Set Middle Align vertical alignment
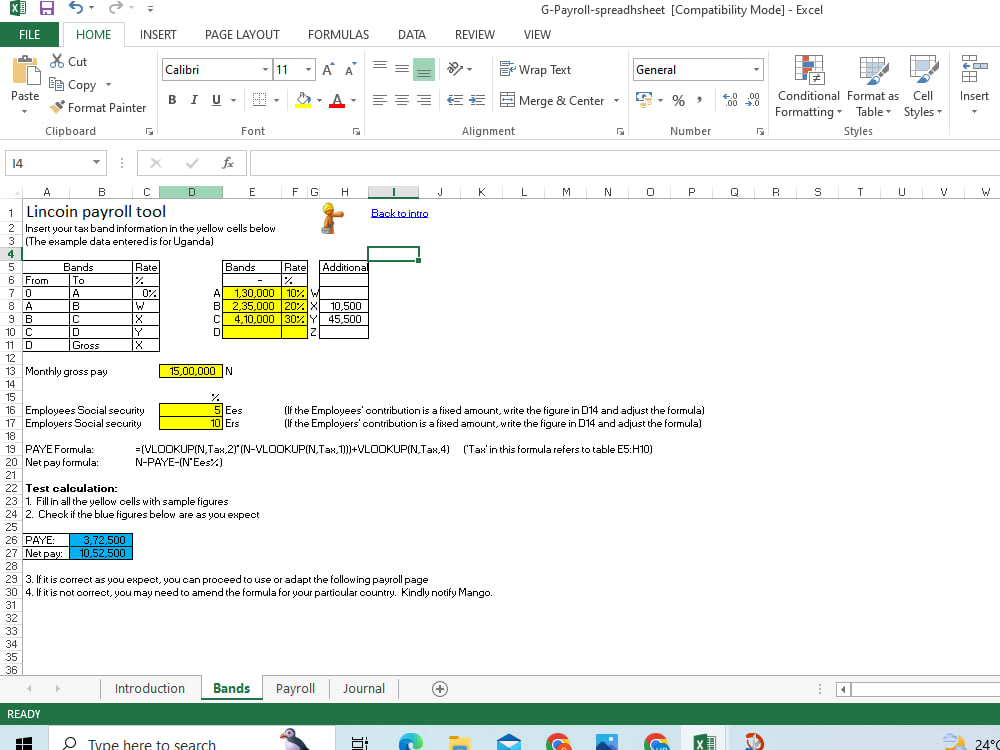 pyautogui.click(x=402, y=69)
